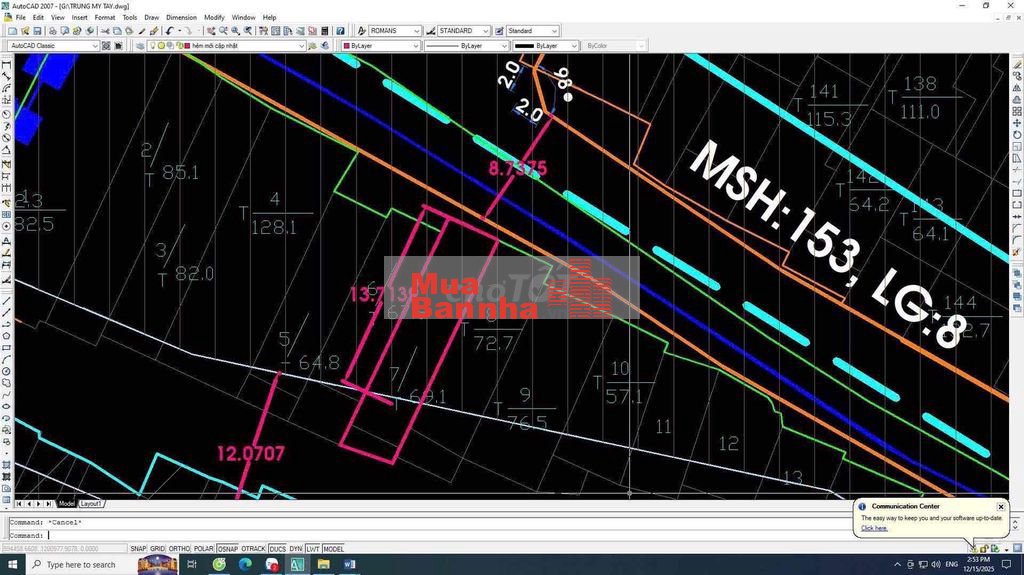Click the Open file icon
The width and height of the screenshot is (1024, 575).
(25, 31)
